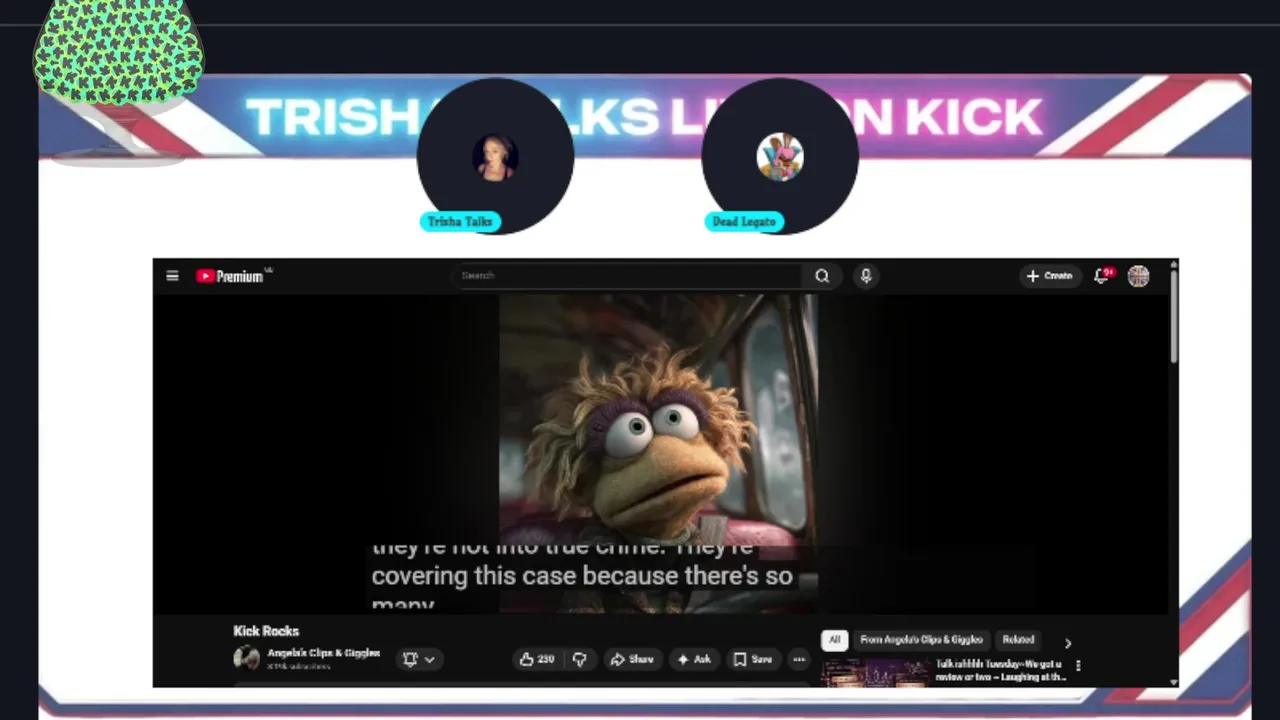Save the video to a playlist
The height and width of the screenshot is (720, 1280).
(753, 659)
